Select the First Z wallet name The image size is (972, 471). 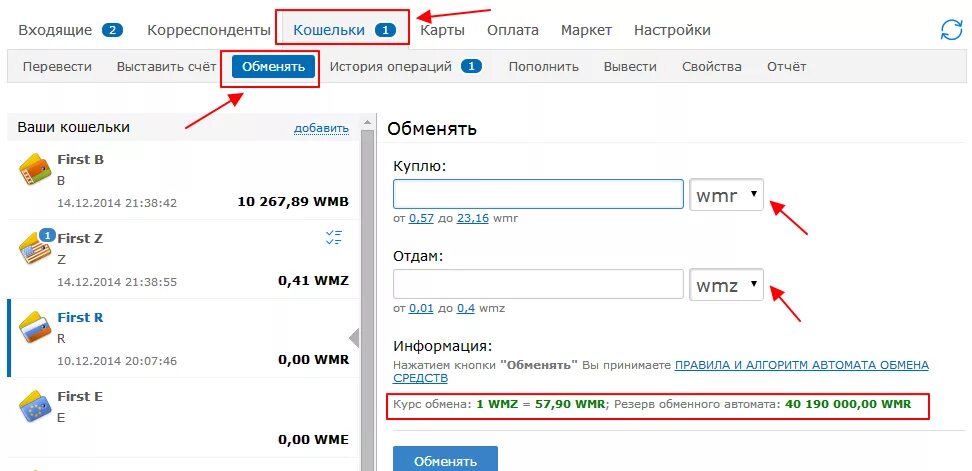80,238
